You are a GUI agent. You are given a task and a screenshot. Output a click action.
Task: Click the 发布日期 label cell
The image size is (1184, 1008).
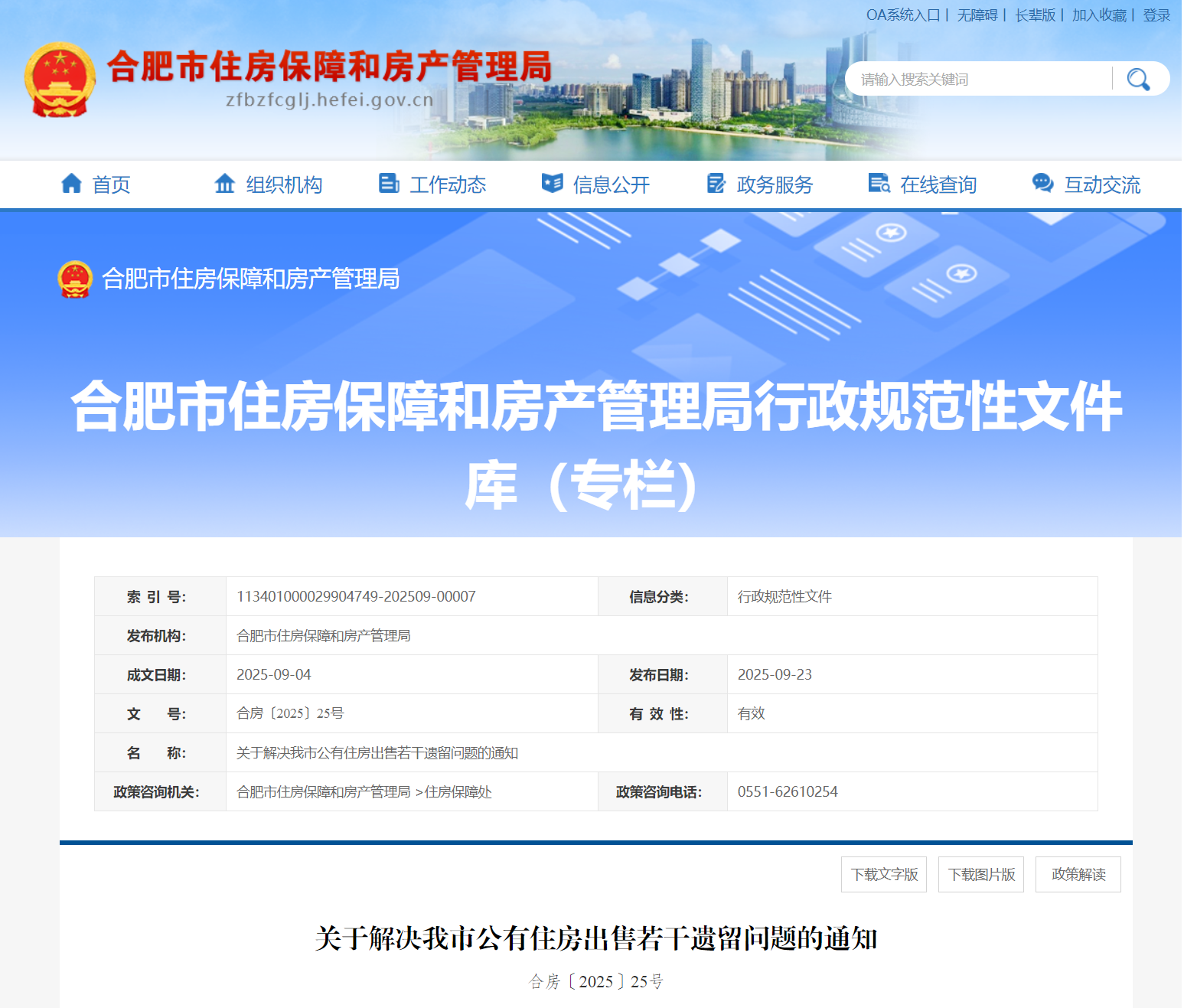click(x=663, y=674)
